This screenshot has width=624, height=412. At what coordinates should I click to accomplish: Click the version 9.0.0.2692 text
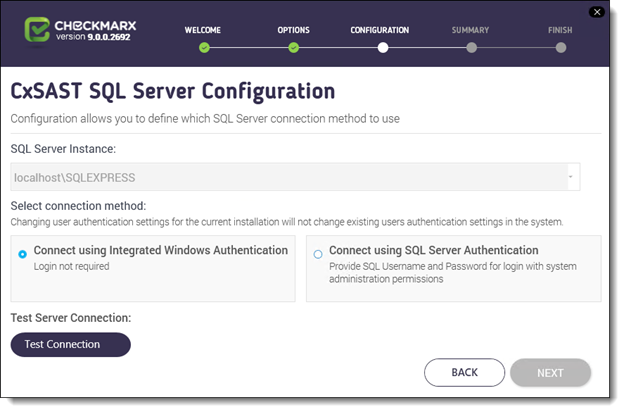93,37
